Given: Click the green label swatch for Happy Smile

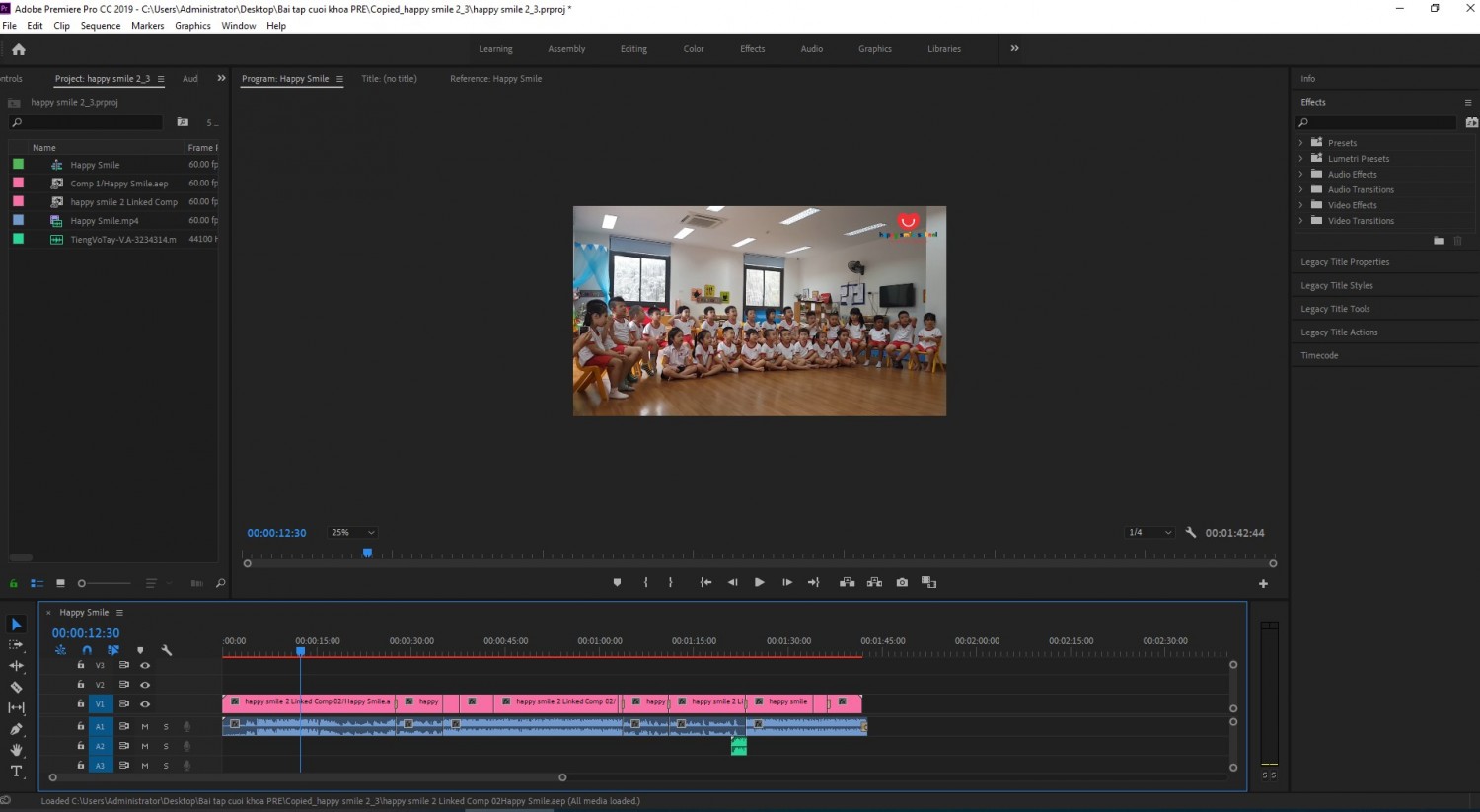Looking at the screenshot, I should [x=18, y=165].
